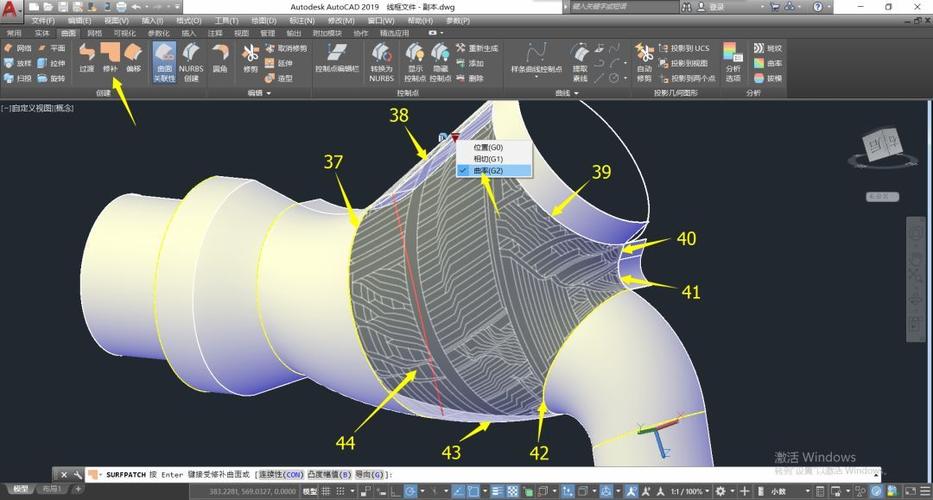
Task: Select 曲率(G2) continuity option
Action: (488, 171)
